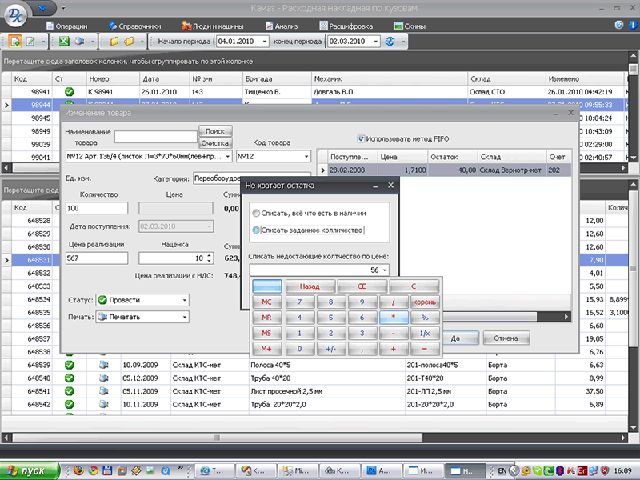640x480 pixels.
Task: Click the Firefox quick launch icon
Action: pyautogui.click(x=79, y=470)
